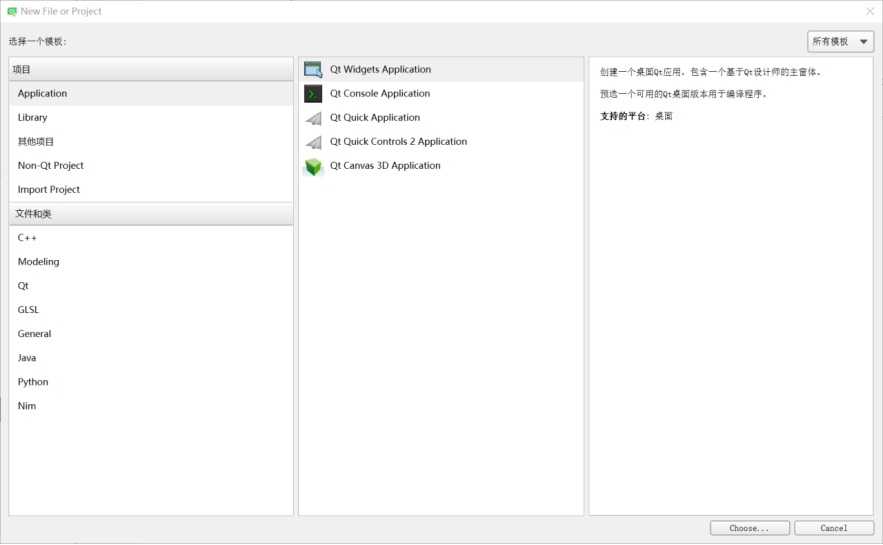Select the Python file category

tap(151, 382)
